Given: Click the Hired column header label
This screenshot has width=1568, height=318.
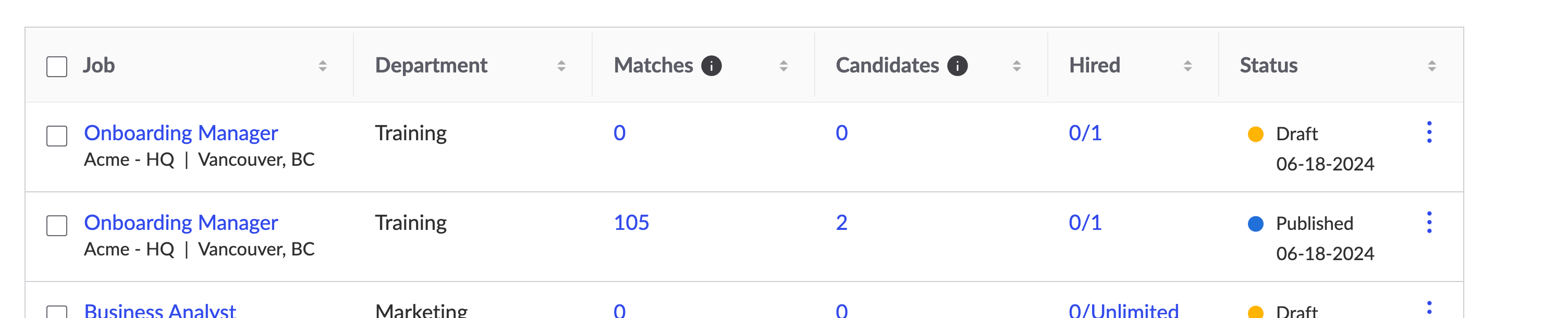Looking at the screenshot, I should click(x=1094, y=65).
